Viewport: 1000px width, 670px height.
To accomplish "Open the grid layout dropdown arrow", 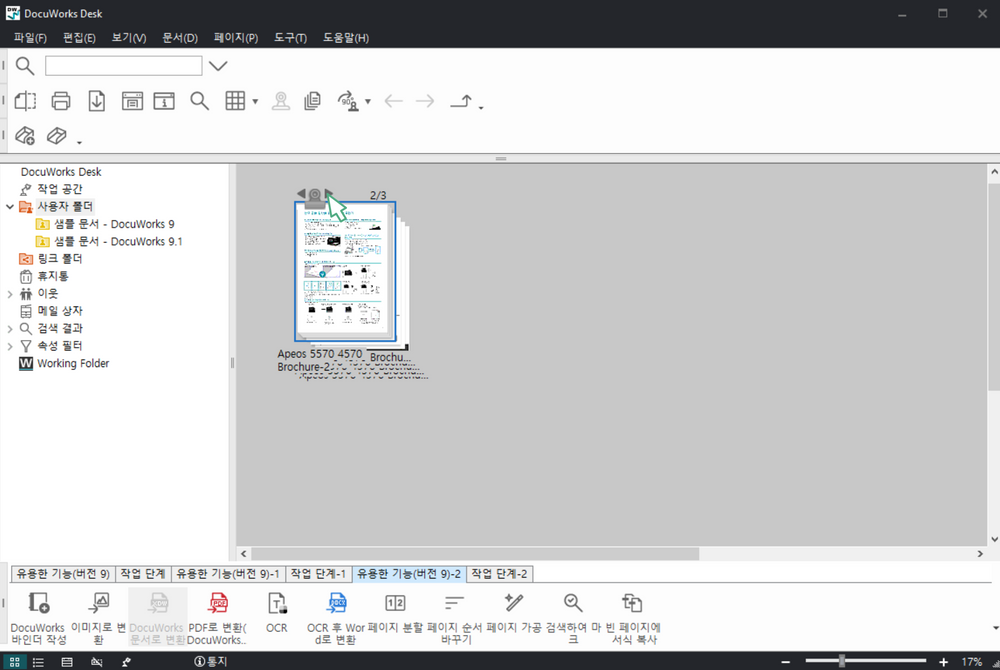I will pos(256,102).
